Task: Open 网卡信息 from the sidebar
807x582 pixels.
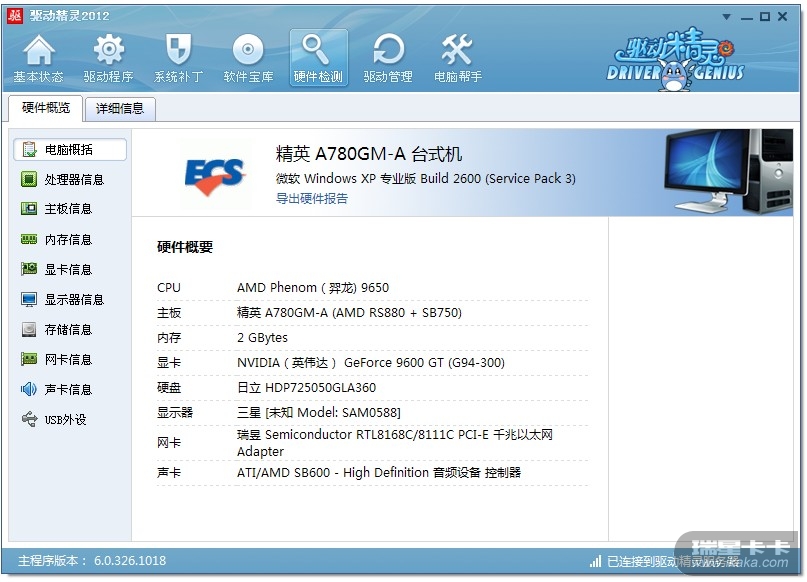Action: tap(69, 359)
